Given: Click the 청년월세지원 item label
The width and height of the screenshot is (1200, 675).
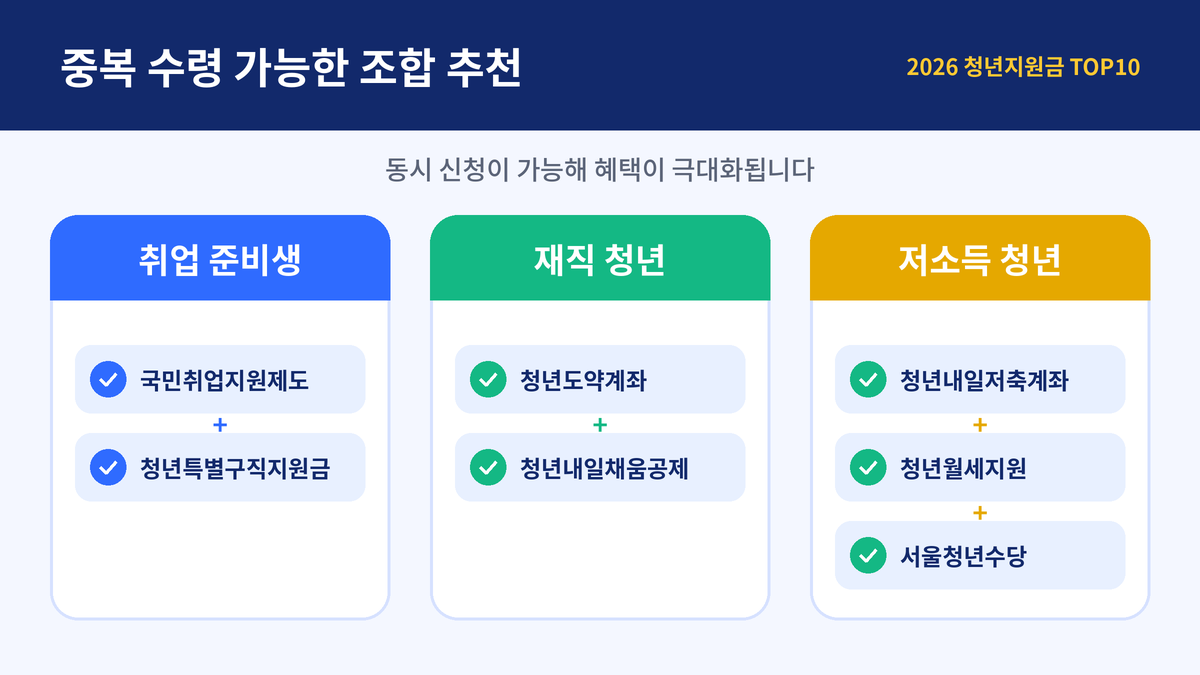Looking at the screenshot, I should click(x=963, y=467).
